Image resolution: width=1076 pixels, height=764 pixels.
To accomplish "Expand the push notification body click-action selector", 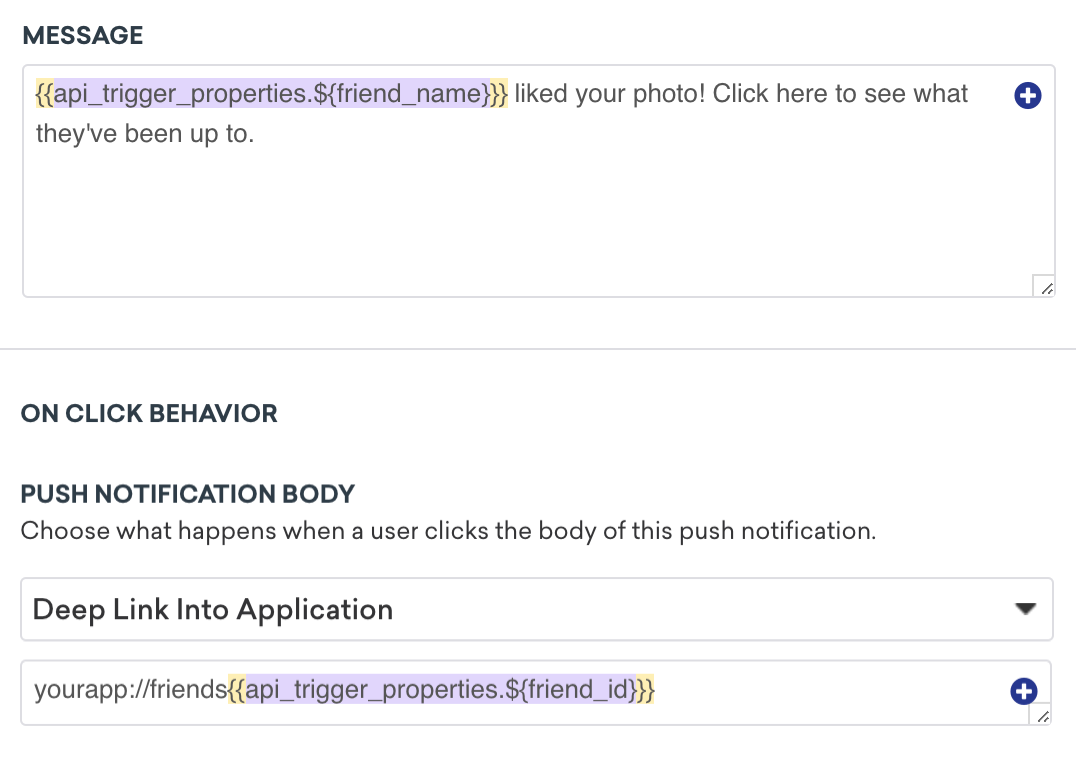I will click(537, 608).
